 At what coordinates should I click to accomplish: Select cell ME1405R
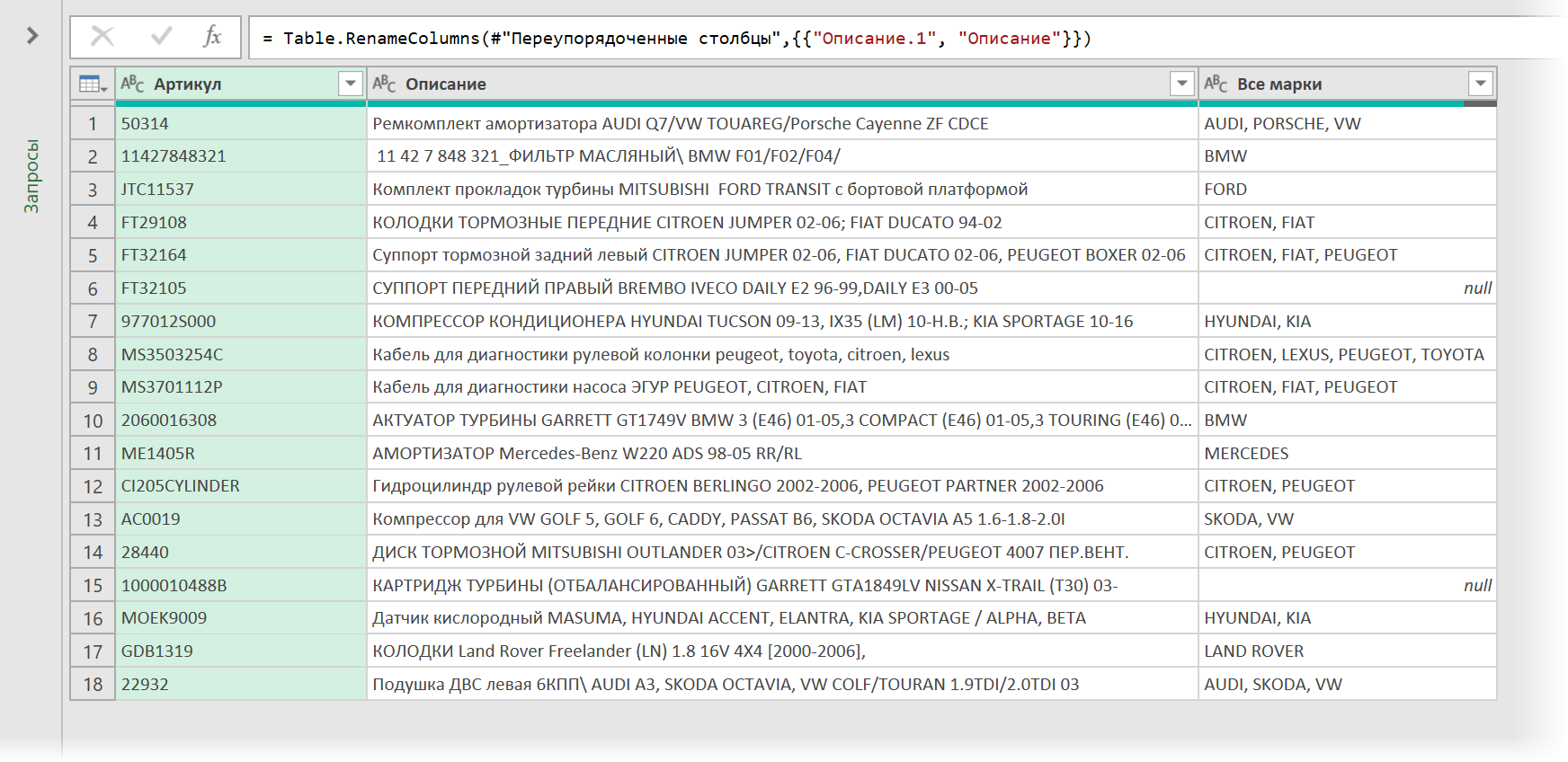tap(241, 454)
